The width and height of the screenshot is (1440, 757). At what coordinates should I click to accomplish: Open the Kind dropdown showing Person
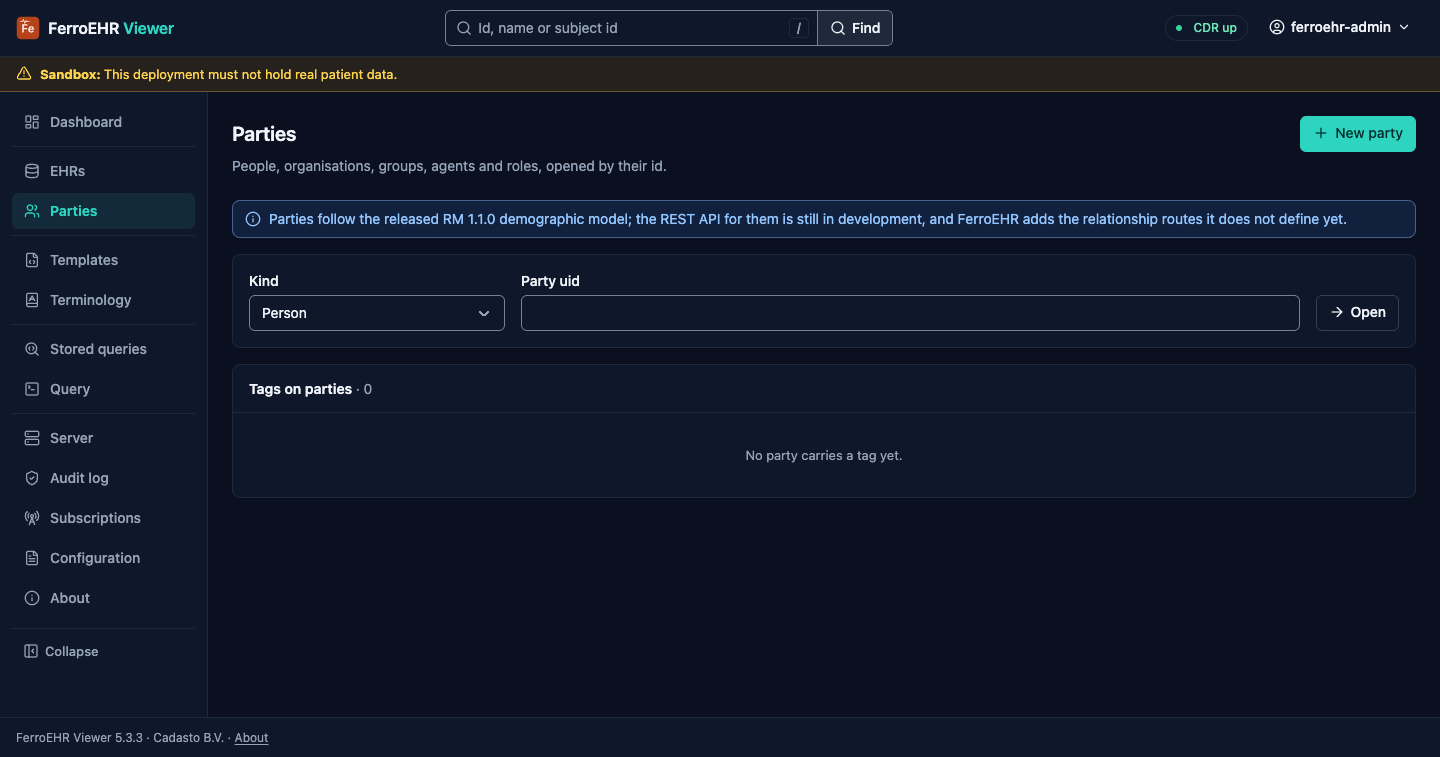point(377,313)
